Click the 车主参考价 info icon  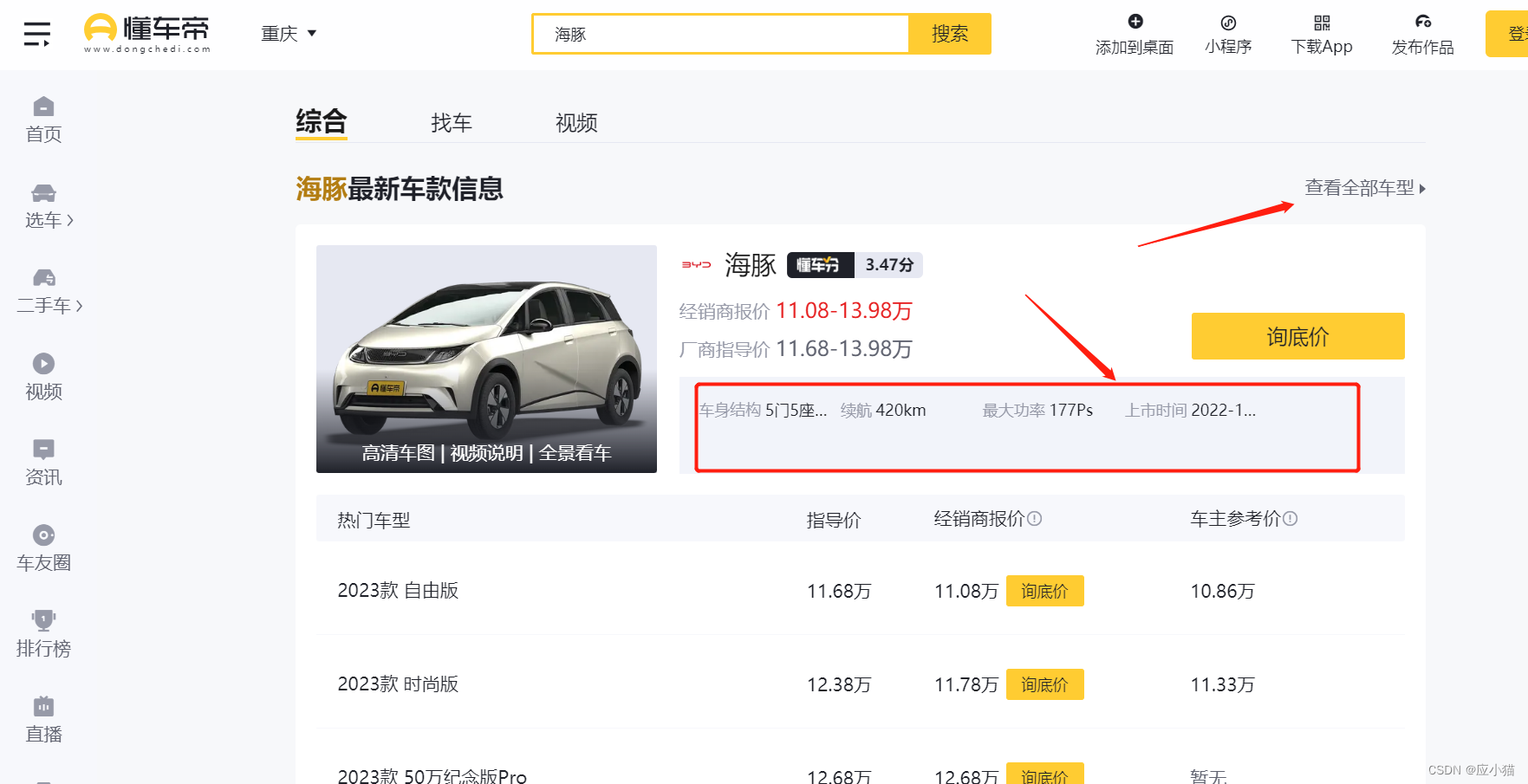pyautogui.click(x=1290, y=518)
